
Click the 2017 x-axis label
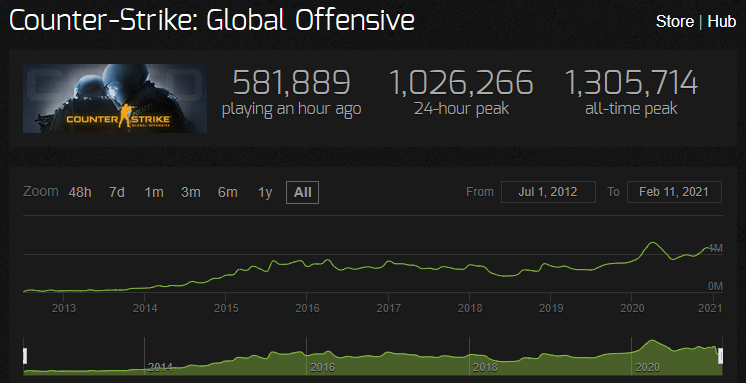coord(388,308)
